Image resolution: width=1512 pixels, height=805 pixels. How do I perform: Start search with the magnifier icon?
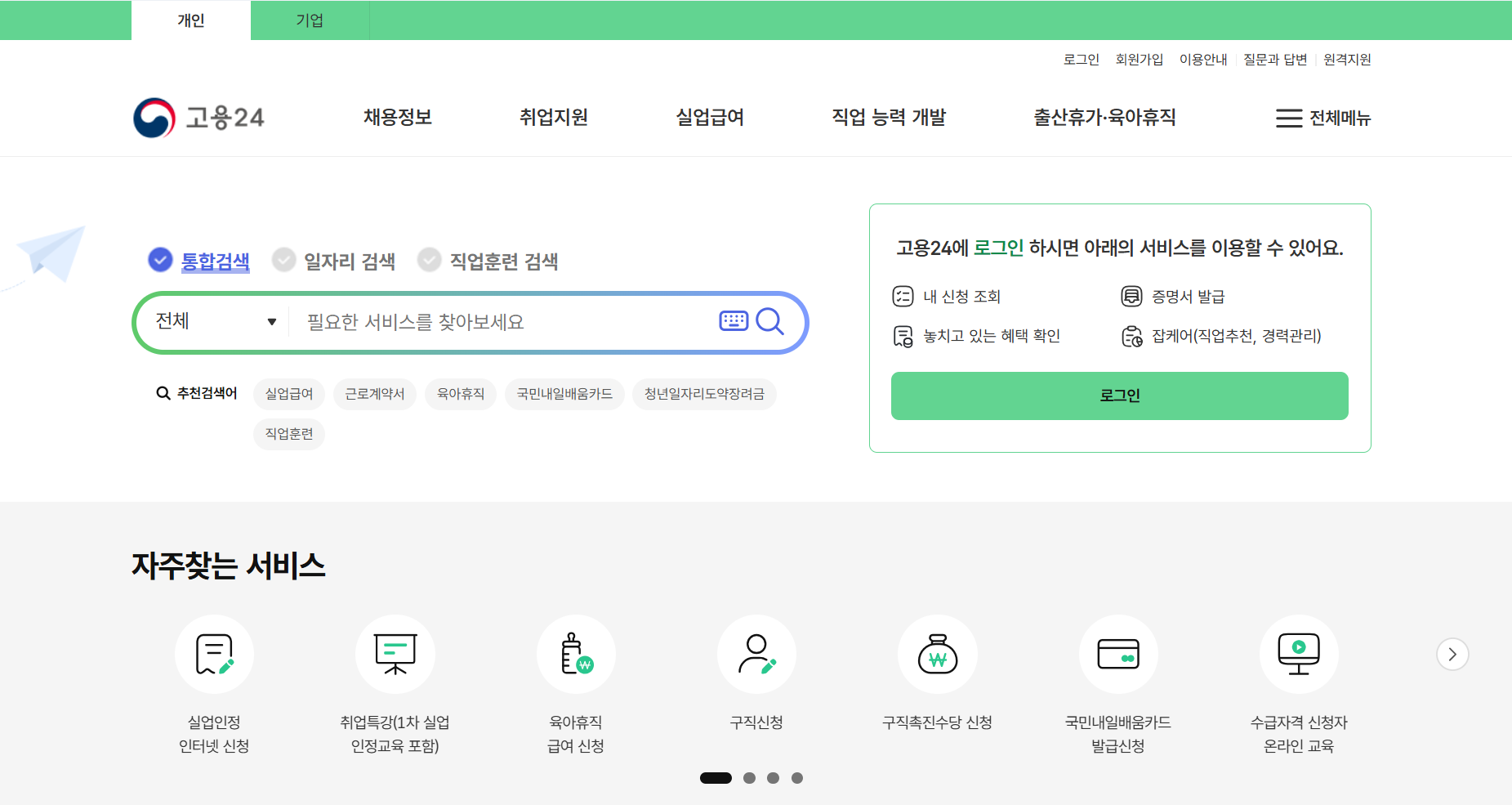click(769, 322)
